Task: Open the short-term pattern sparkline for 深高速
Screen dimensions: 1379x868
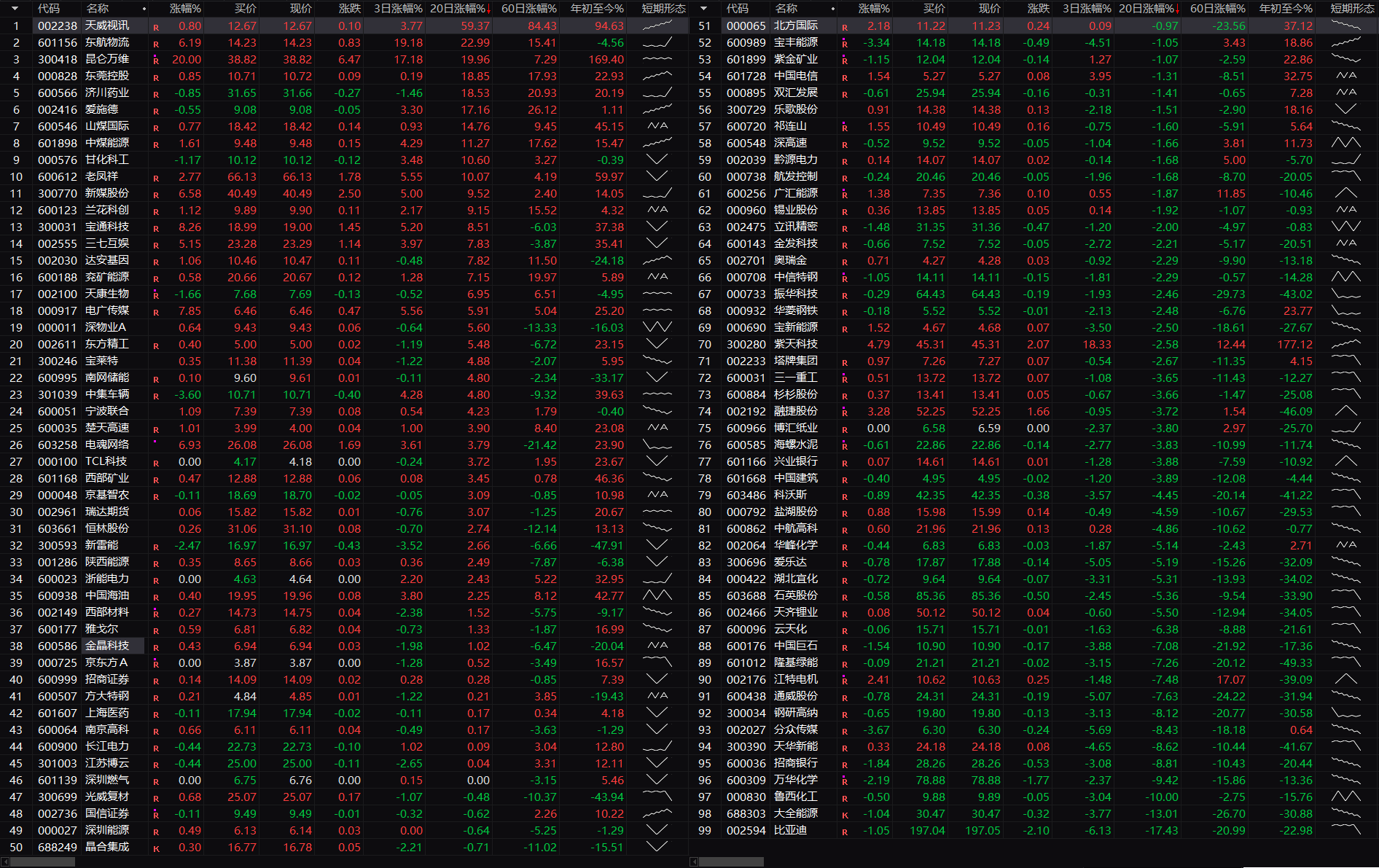Action: pyautogui.click(x=1346, y=143)
